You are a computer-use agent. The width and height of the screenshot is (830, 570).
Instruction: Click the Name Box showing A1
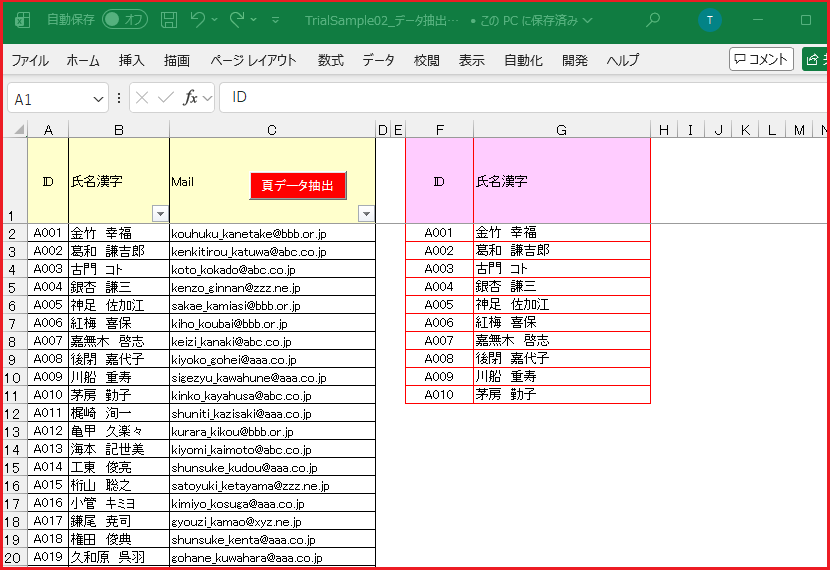tap(49, 99)
